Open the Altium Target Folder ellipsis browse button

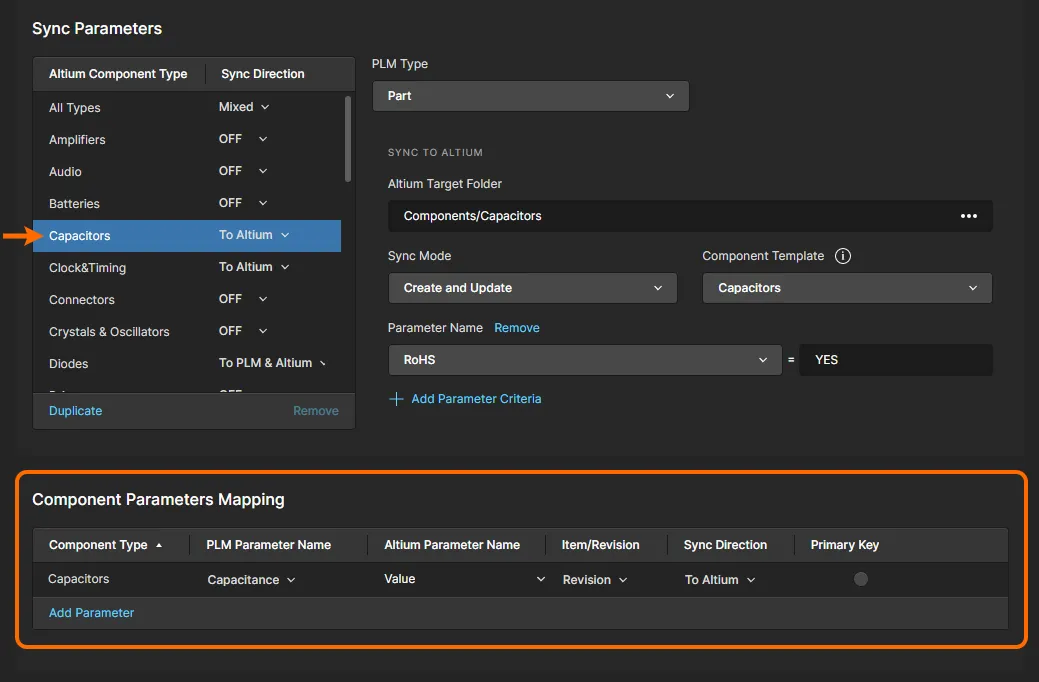click(x=968, y=216)
